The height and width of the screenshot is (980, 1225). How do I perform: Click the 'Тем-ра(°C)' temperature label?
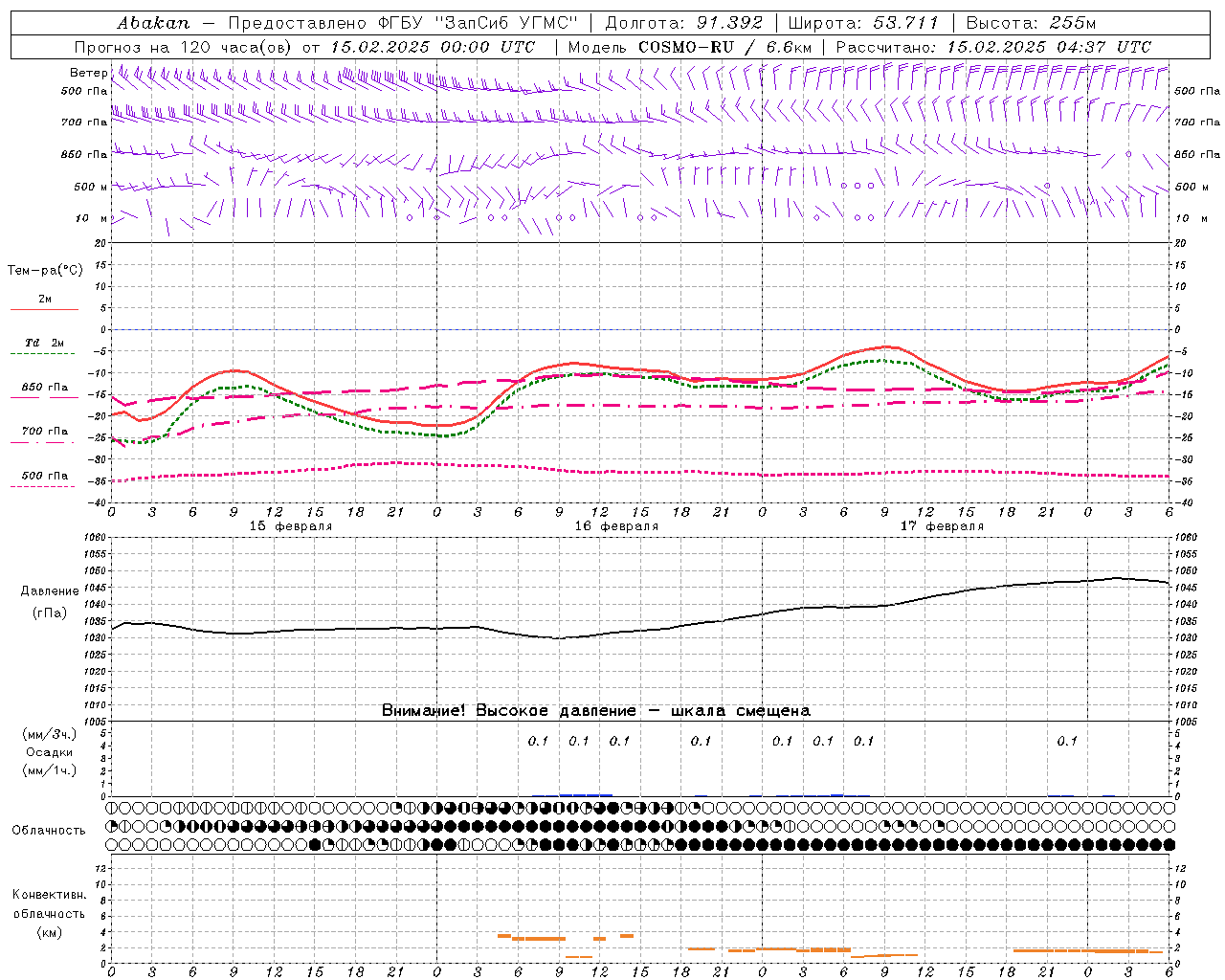pyautogui.click(x=45, y=271)
